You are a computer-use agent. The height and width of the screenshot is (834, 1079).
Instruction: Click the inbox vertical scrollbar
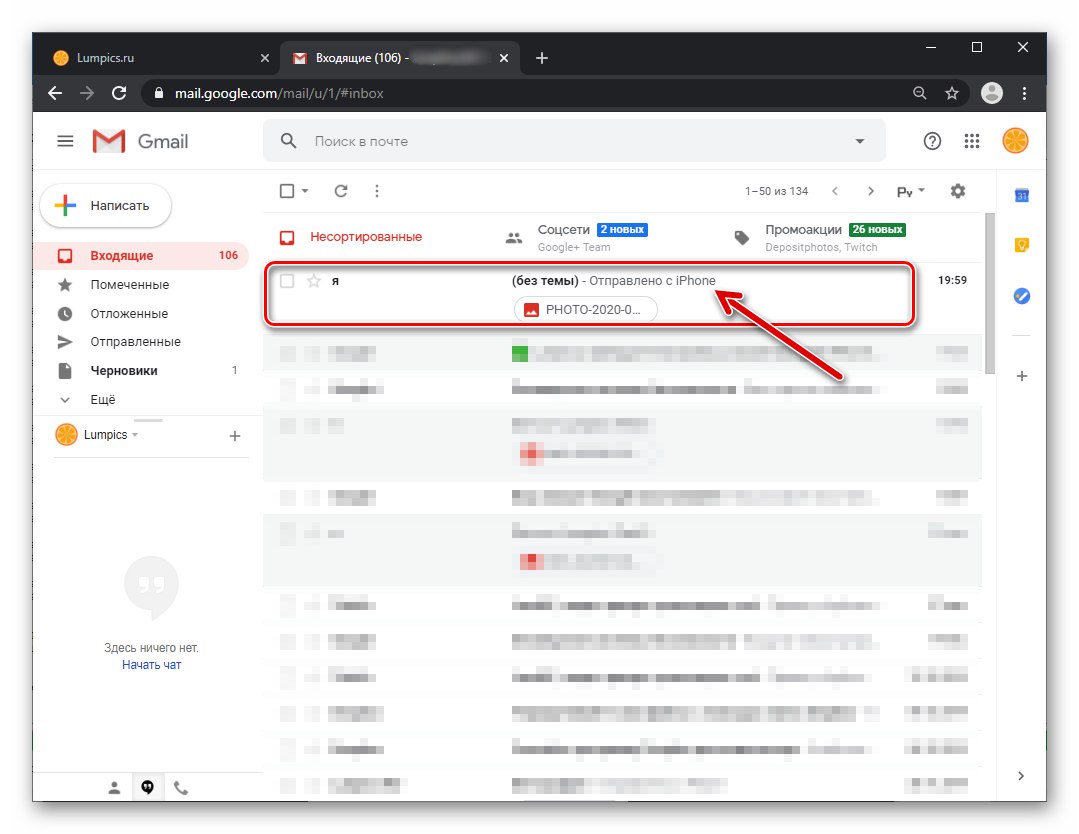point(990,294)
